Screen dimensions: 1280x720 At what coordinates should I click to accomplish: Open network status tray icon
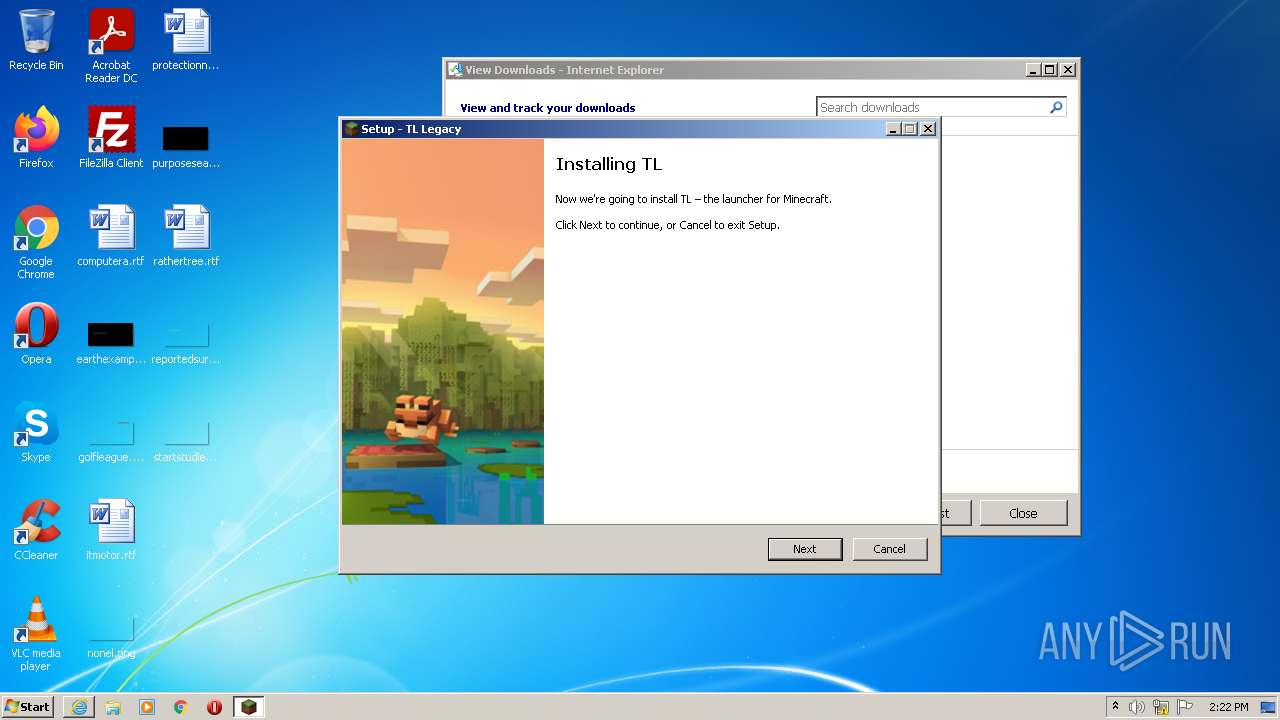click(x=1161, y=707)
